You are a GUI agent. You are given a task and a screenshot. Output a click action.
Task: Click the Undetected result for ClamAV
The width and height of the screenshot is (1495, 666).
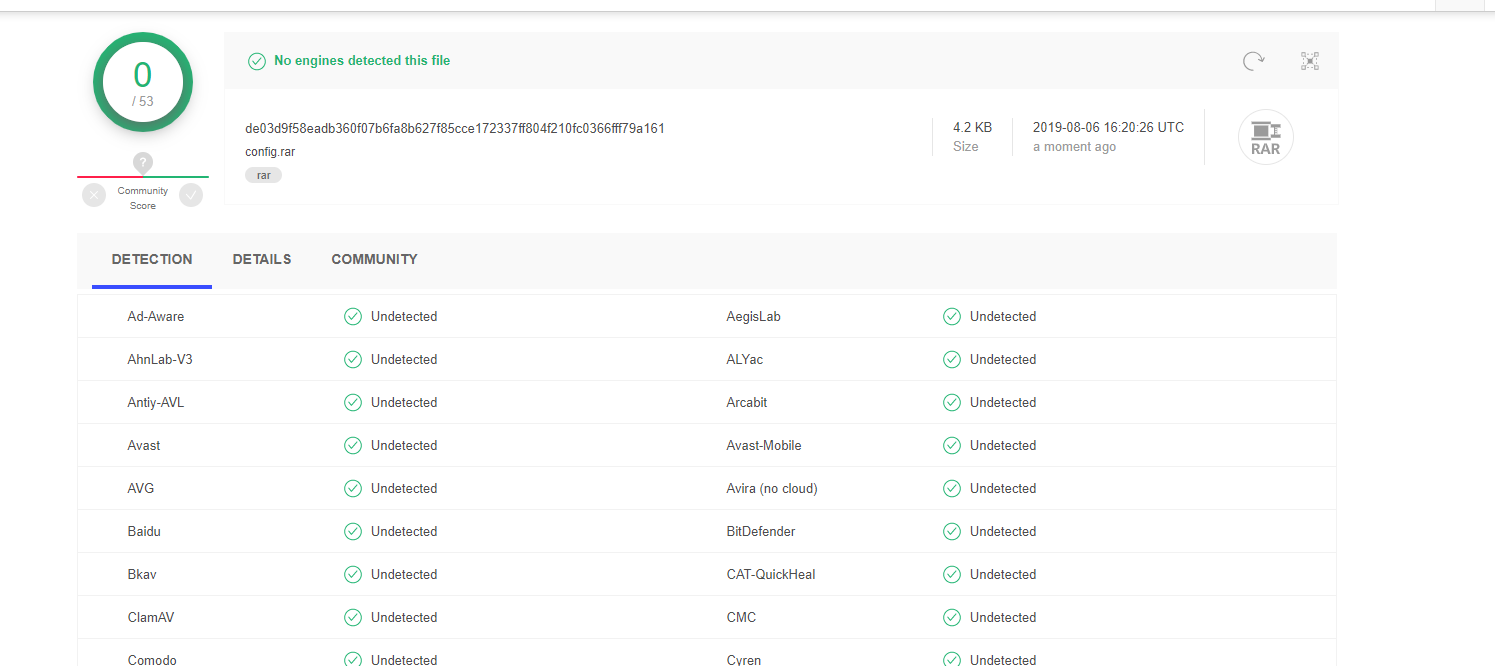click(x=404, y=617)
